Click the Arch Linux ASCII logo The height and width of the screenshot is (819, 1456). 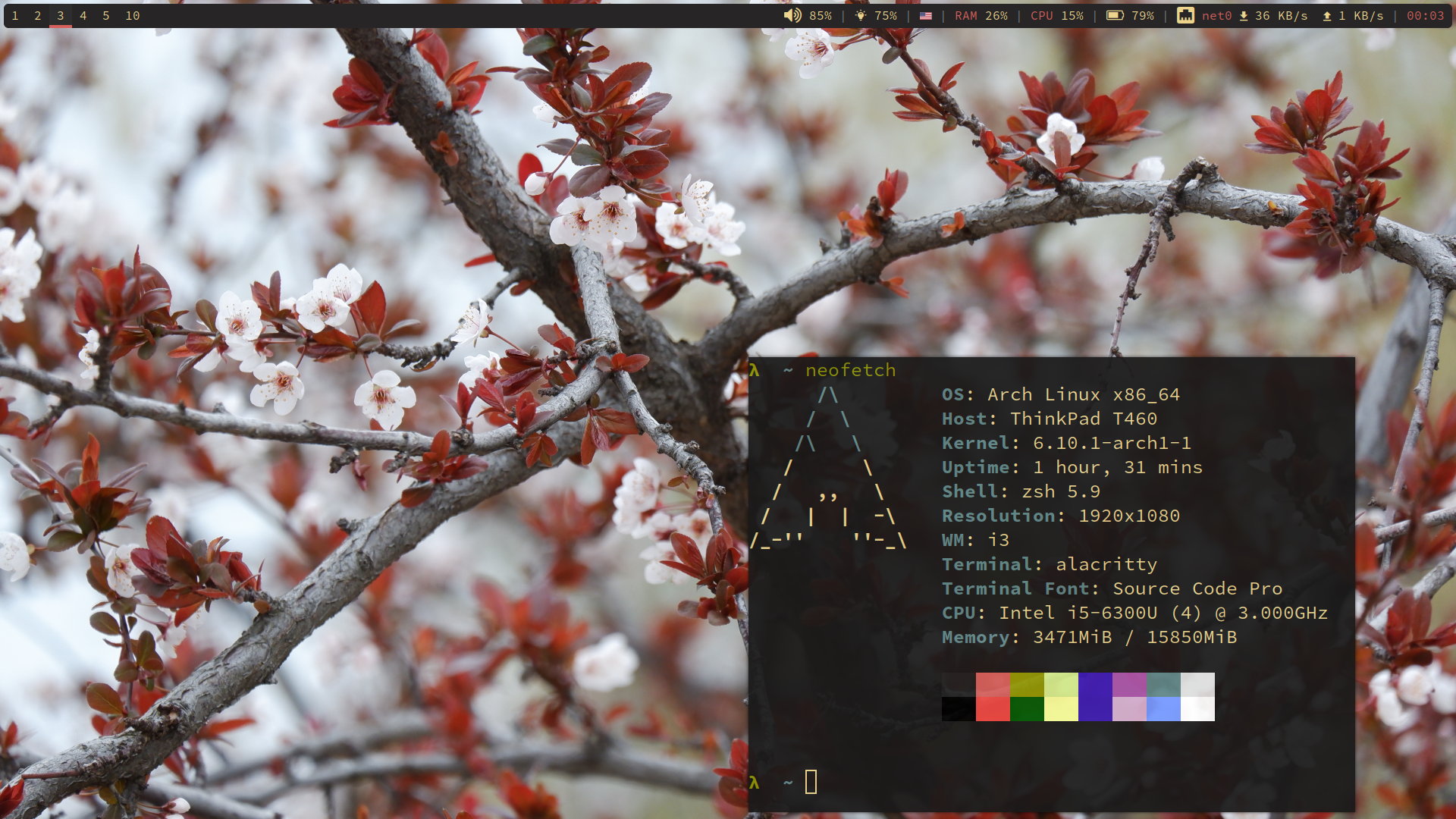click(x=827, y=467)
